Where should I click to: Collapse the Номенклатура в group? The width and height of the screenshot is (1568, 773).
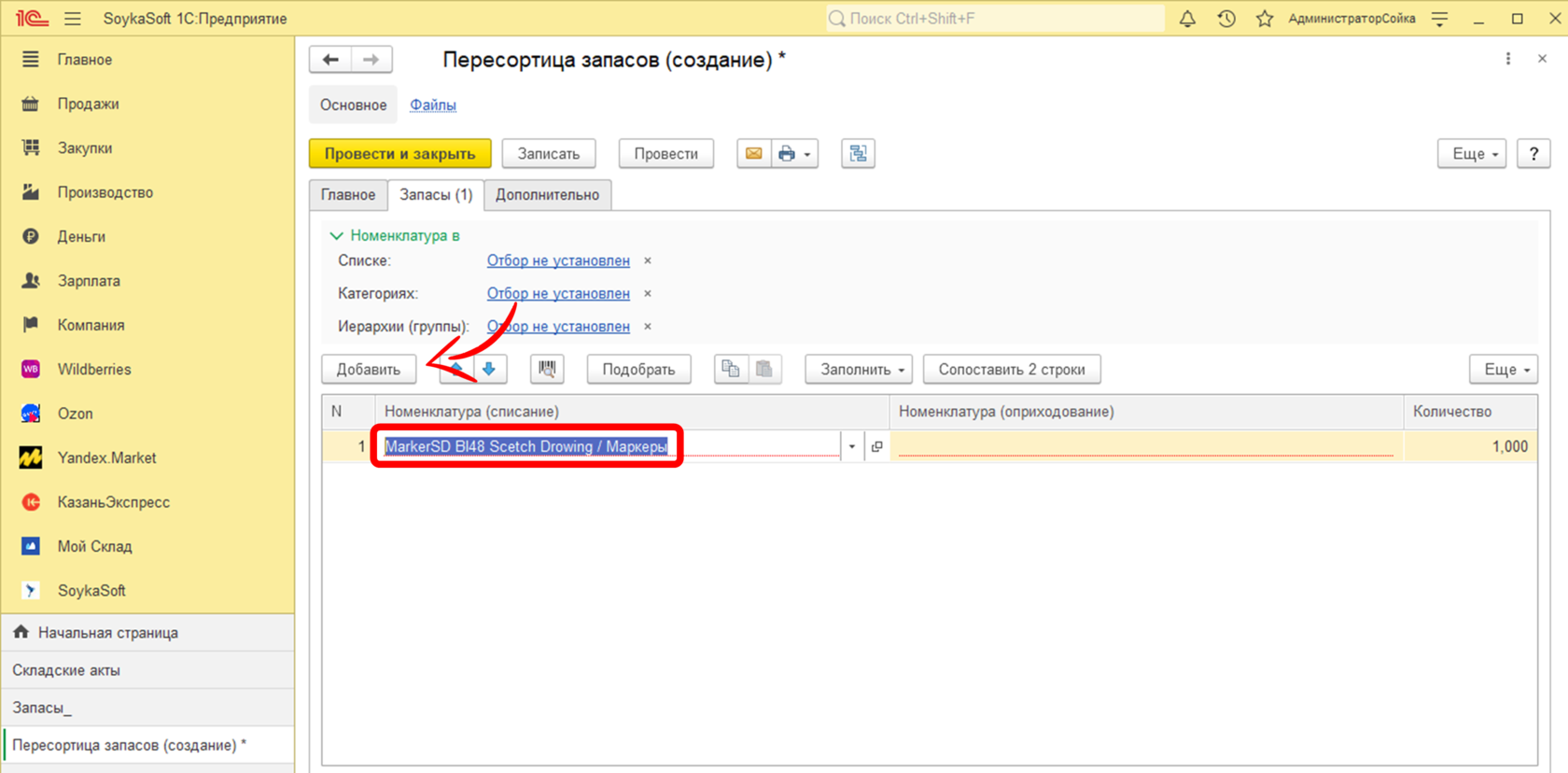[x=336, y=236]
